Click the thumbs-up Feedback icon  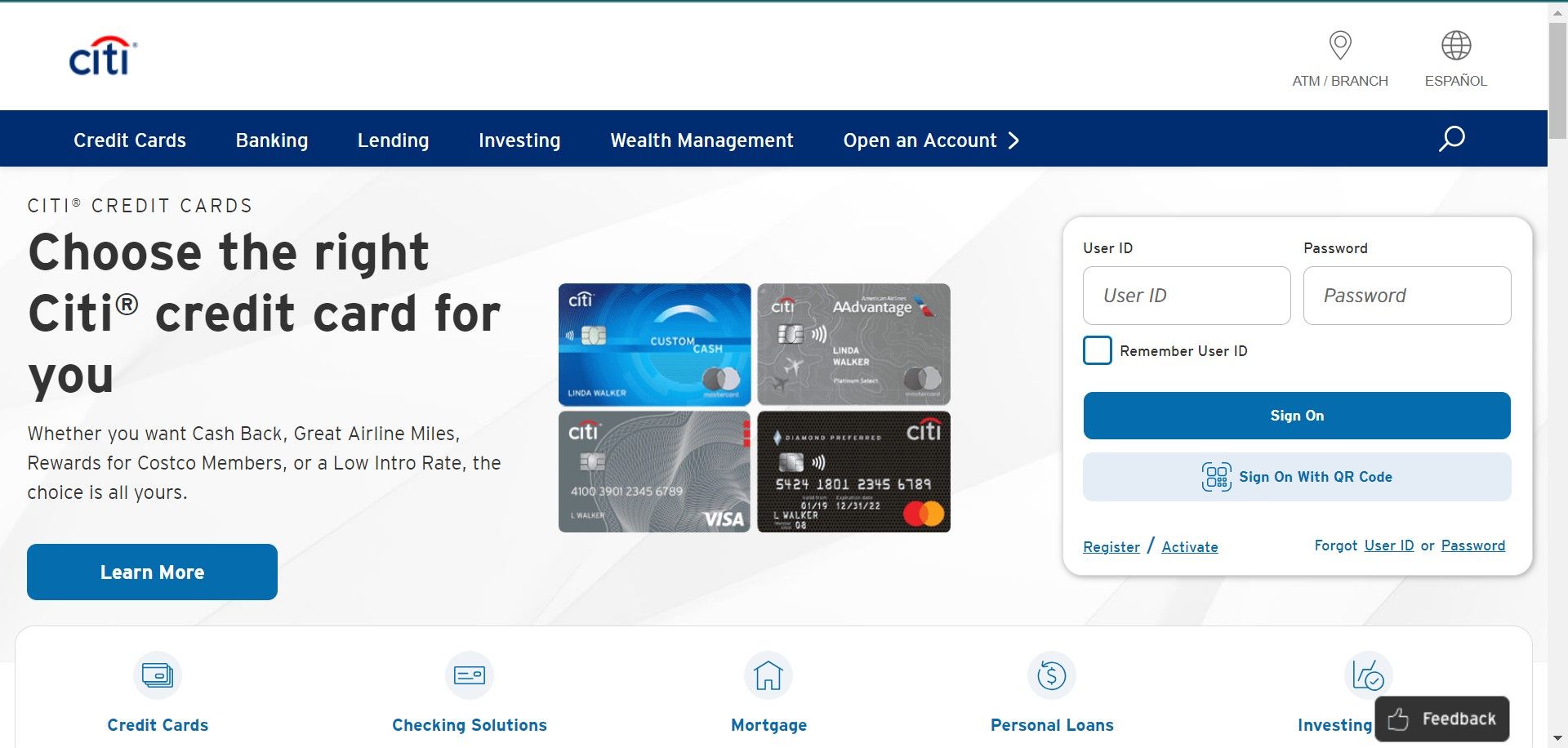click(x=1398, y=719)
